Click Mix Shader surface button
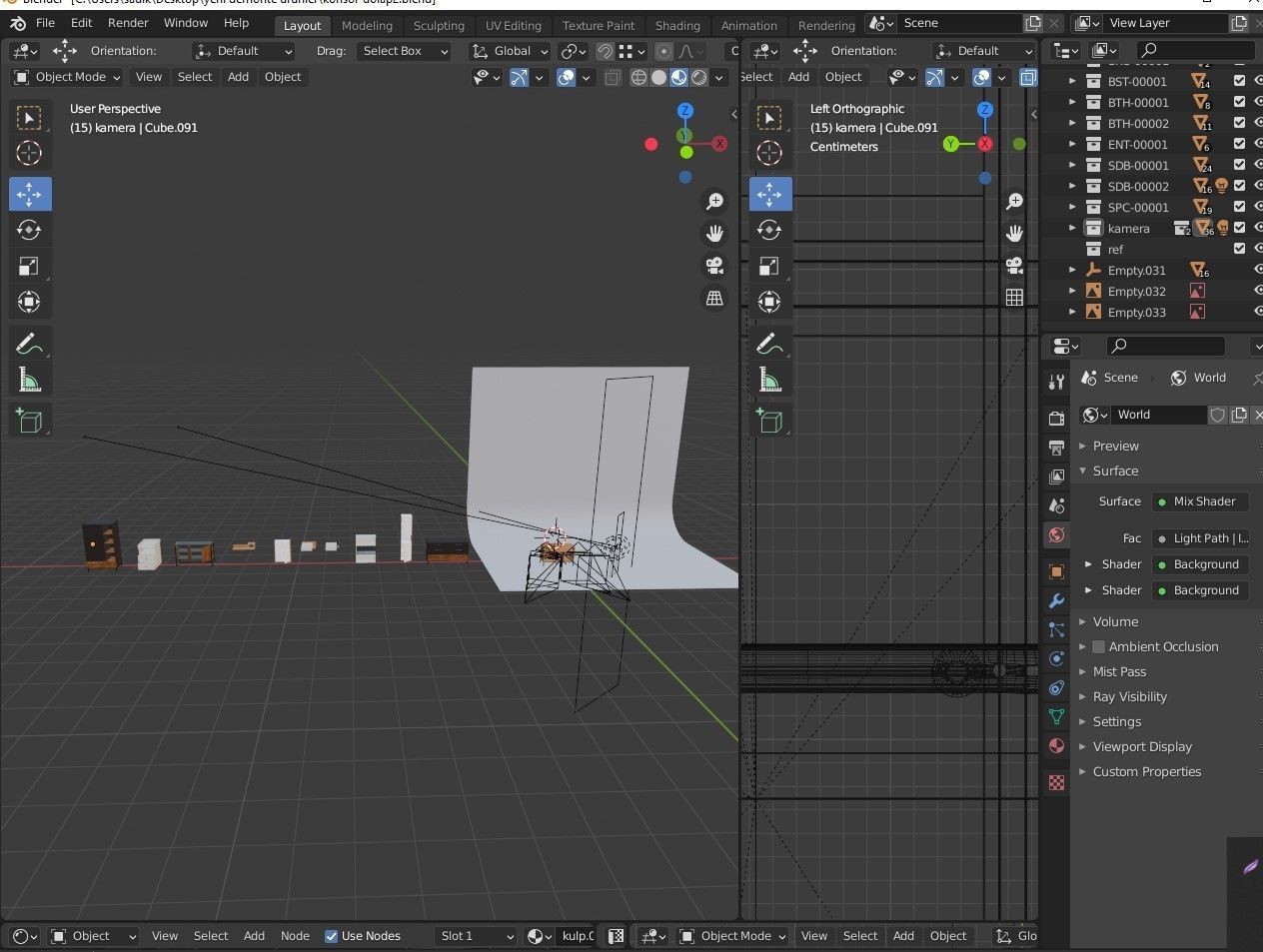Image resolution: width=1263 pixels, height=952 pixels. tap(1200, 501)
